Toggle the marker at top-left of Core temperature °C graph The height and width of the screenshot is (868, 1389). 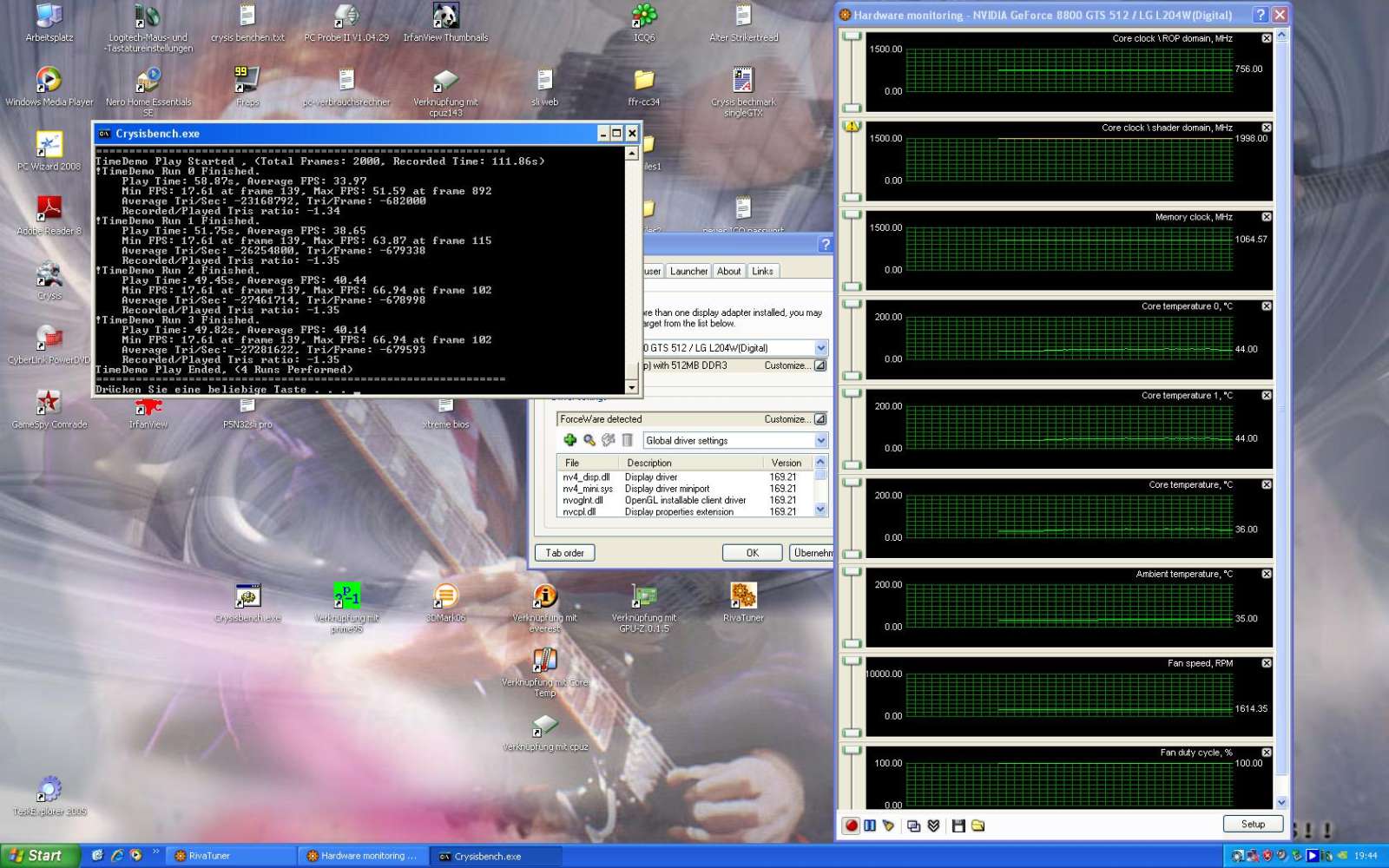(852, 483)
